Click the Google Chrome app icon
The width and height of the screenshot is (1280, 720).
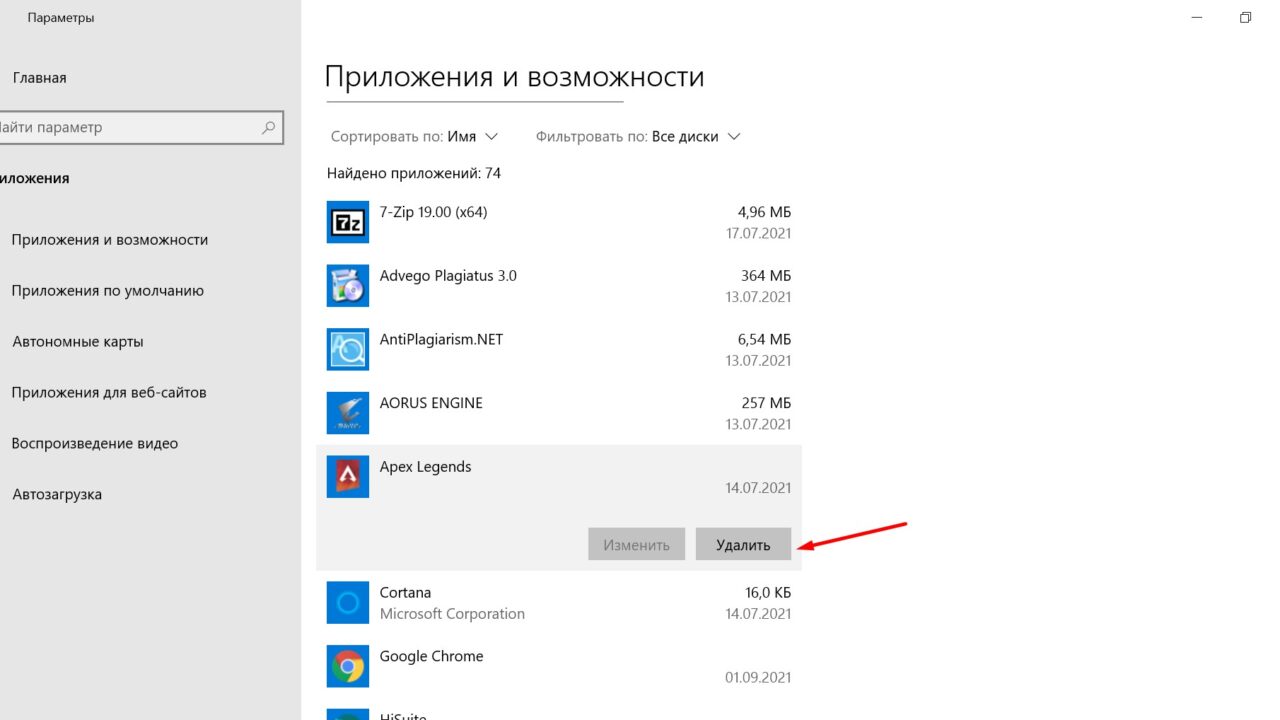[x=348, y=666]
